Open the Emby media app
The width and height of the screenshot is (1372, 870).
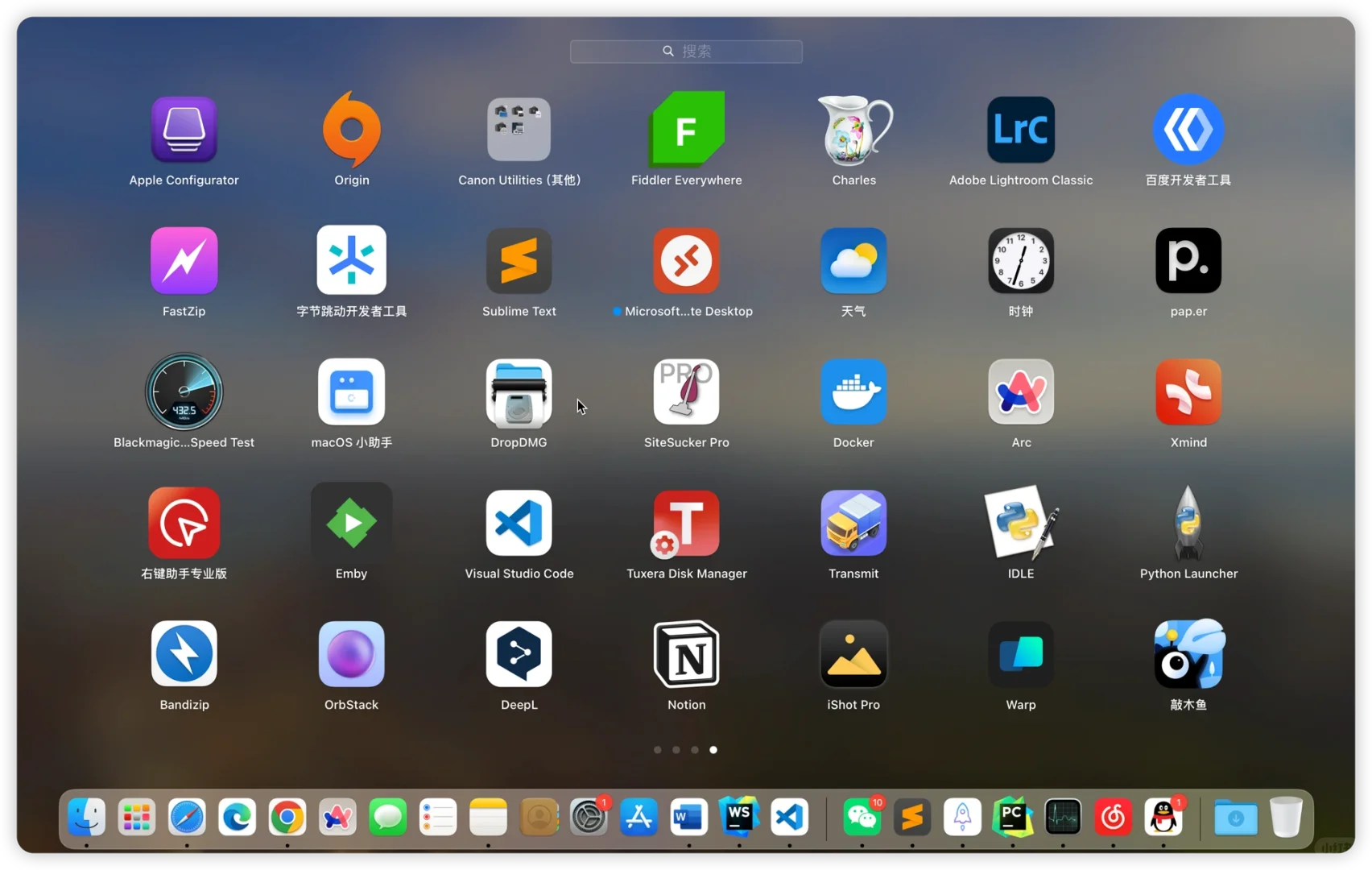pos(352,523)
